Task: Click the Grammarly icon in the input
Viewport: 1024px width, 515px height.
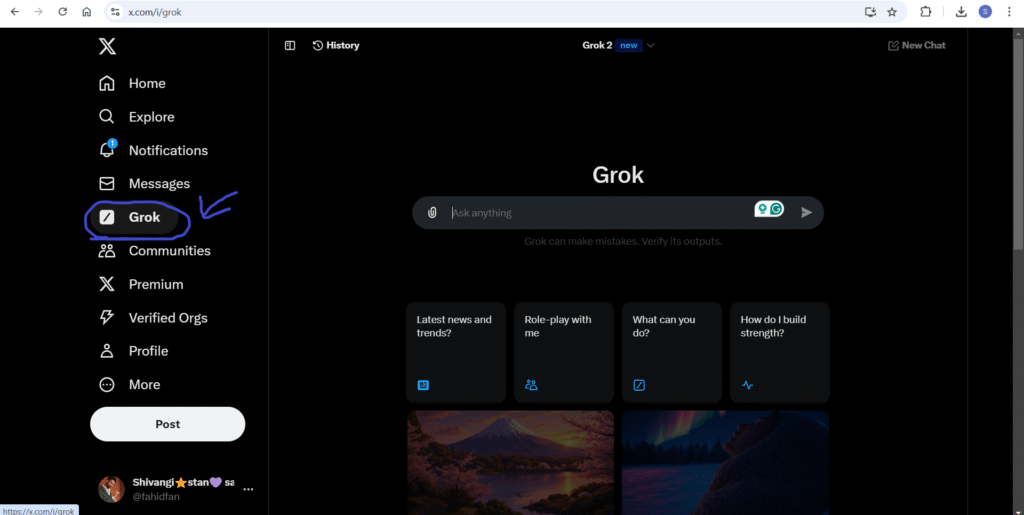Action: click(776, 209)
